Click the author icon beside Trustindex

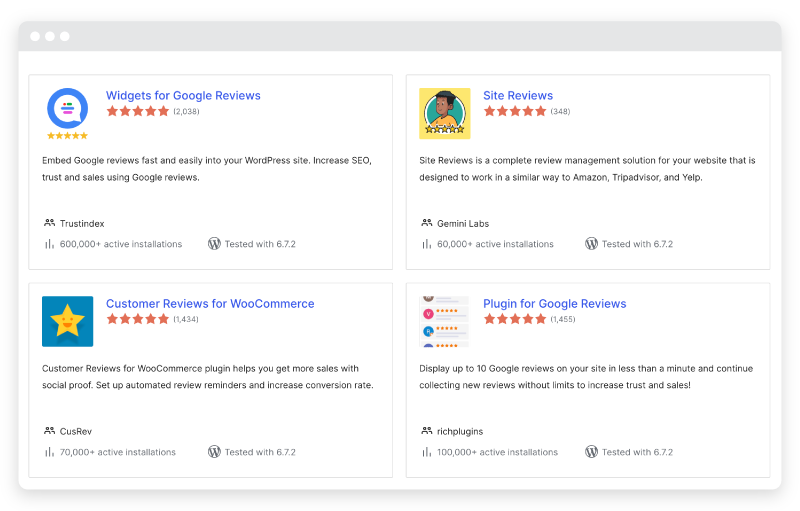pyautogui.click(x=49, y=223)
